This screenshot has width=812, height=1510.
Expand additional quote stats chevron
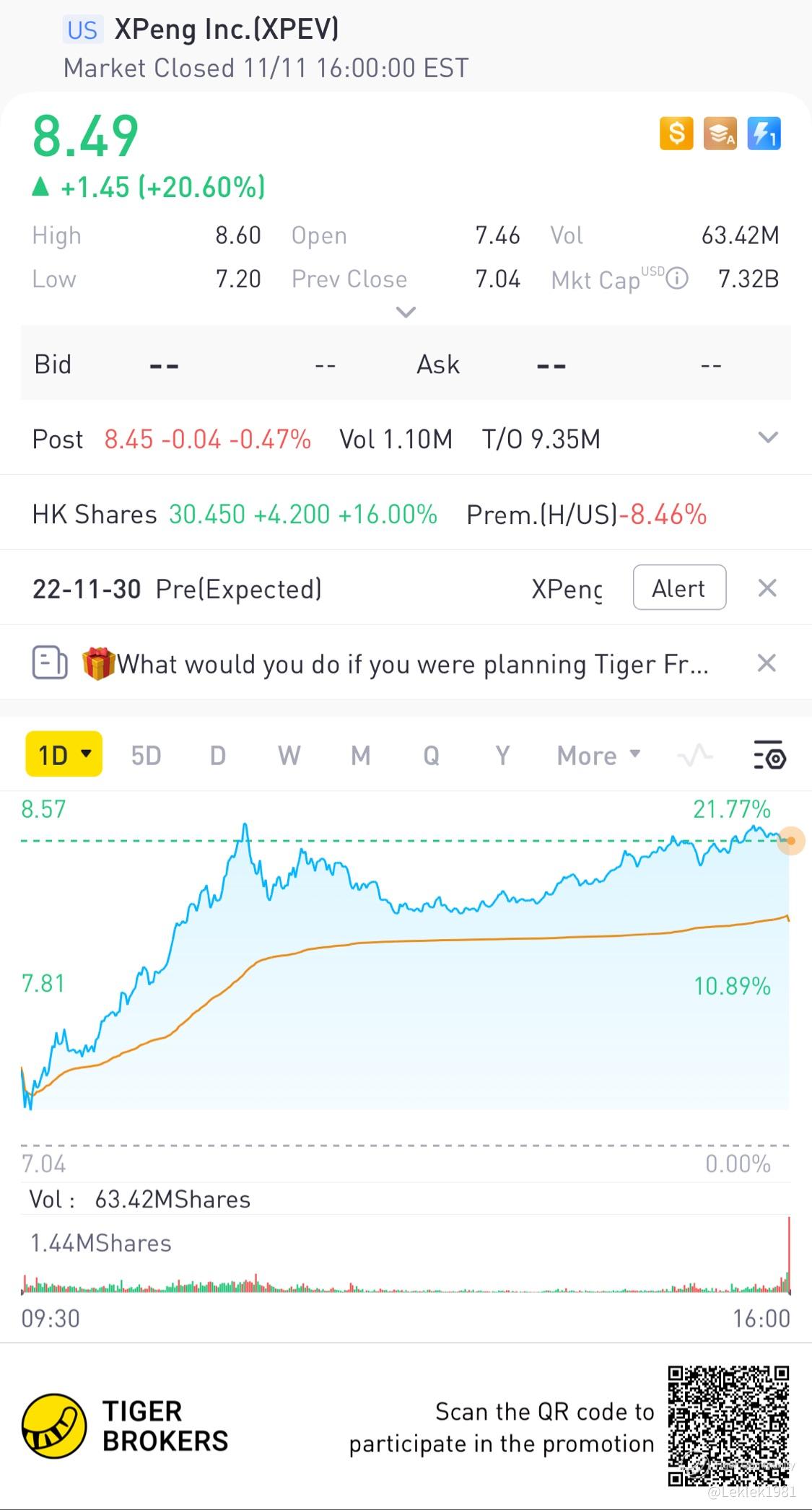406,313
